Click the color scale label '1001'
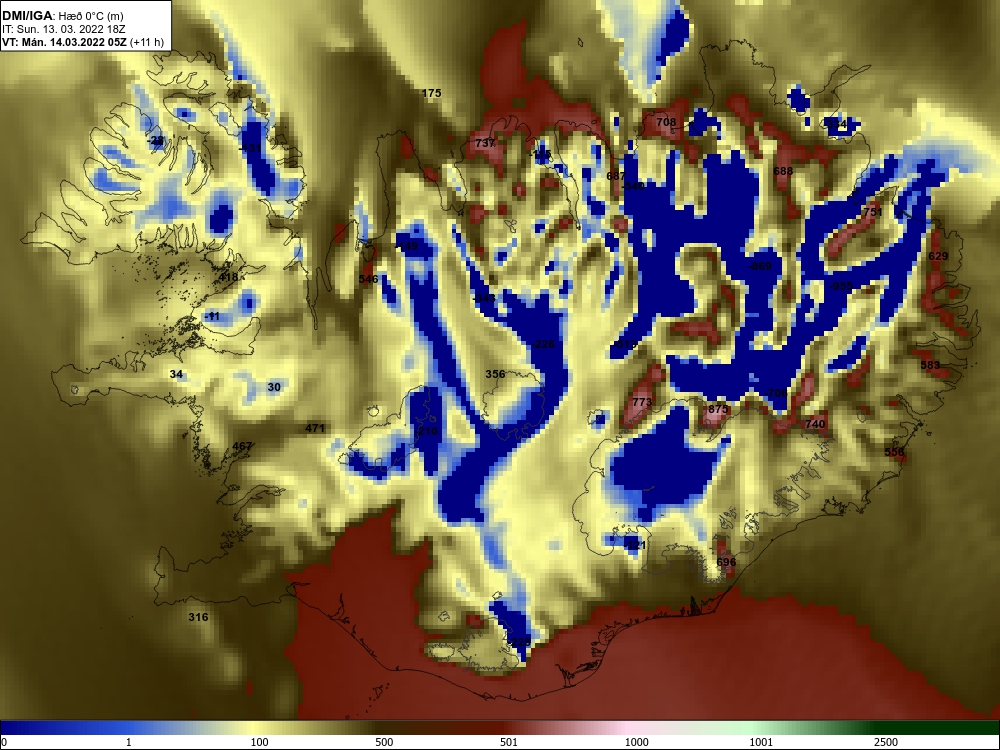 point(761,742)
